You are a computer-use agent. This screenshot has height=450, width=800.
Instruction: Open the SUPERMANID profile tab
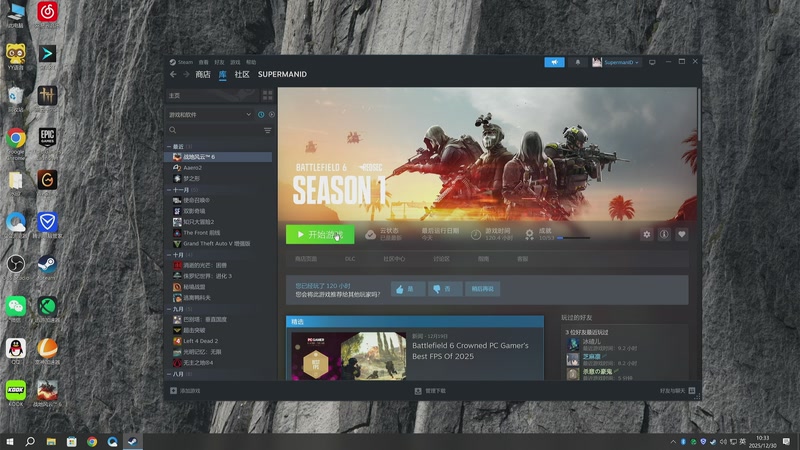coord(282,74)
